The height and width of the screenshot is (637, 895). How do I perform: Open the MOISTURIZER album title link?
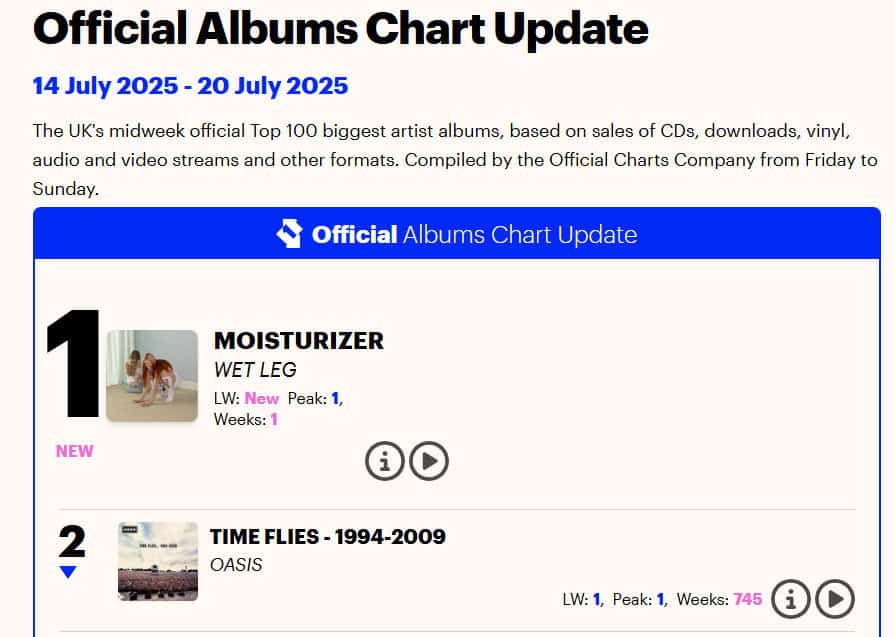click(x=299, y=340)
